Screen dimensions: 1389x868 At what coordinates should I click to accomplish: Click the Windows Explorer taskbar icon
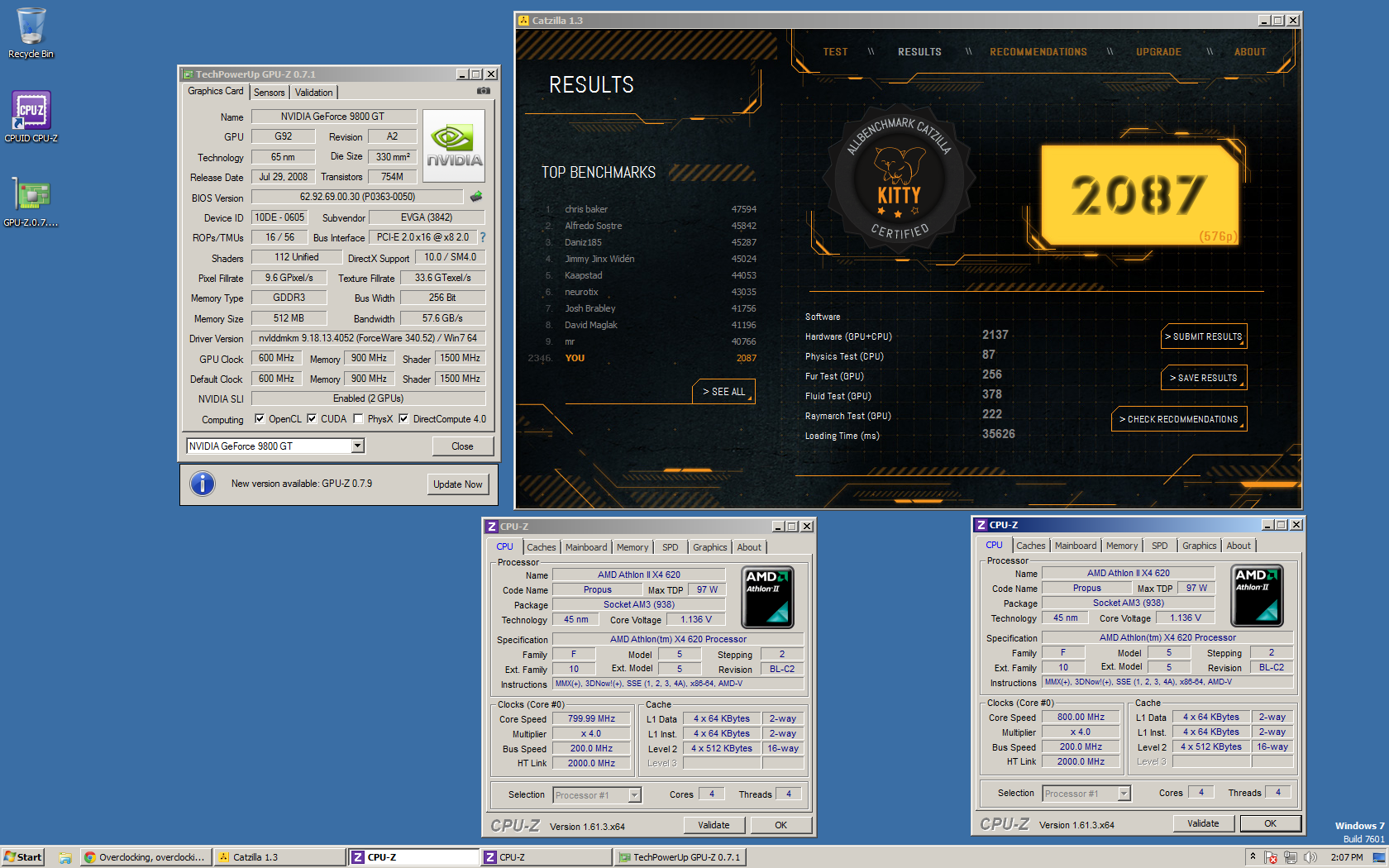click(64, 857)
